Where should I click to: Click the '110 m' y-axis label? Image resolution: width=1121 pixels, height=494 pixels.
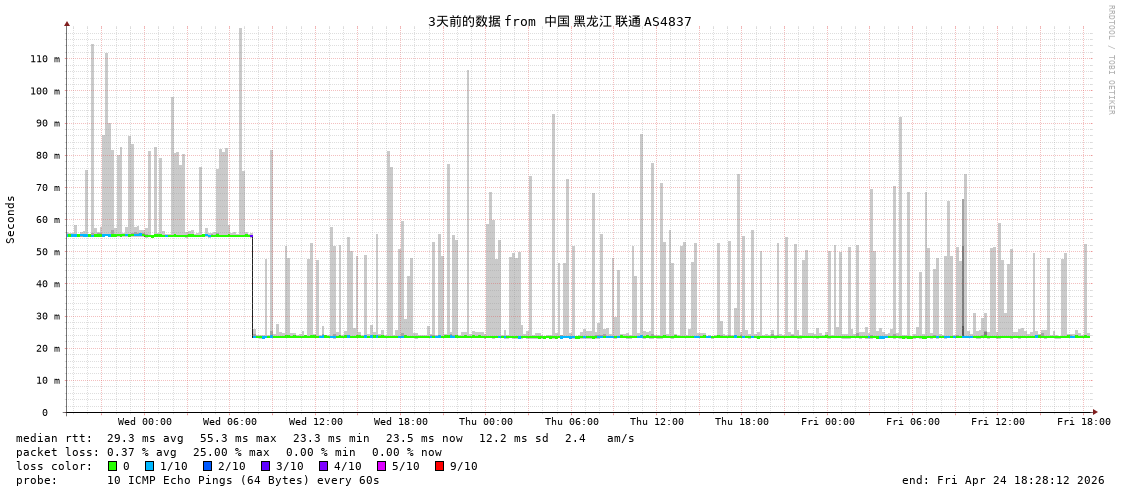[x=46, y=59]
